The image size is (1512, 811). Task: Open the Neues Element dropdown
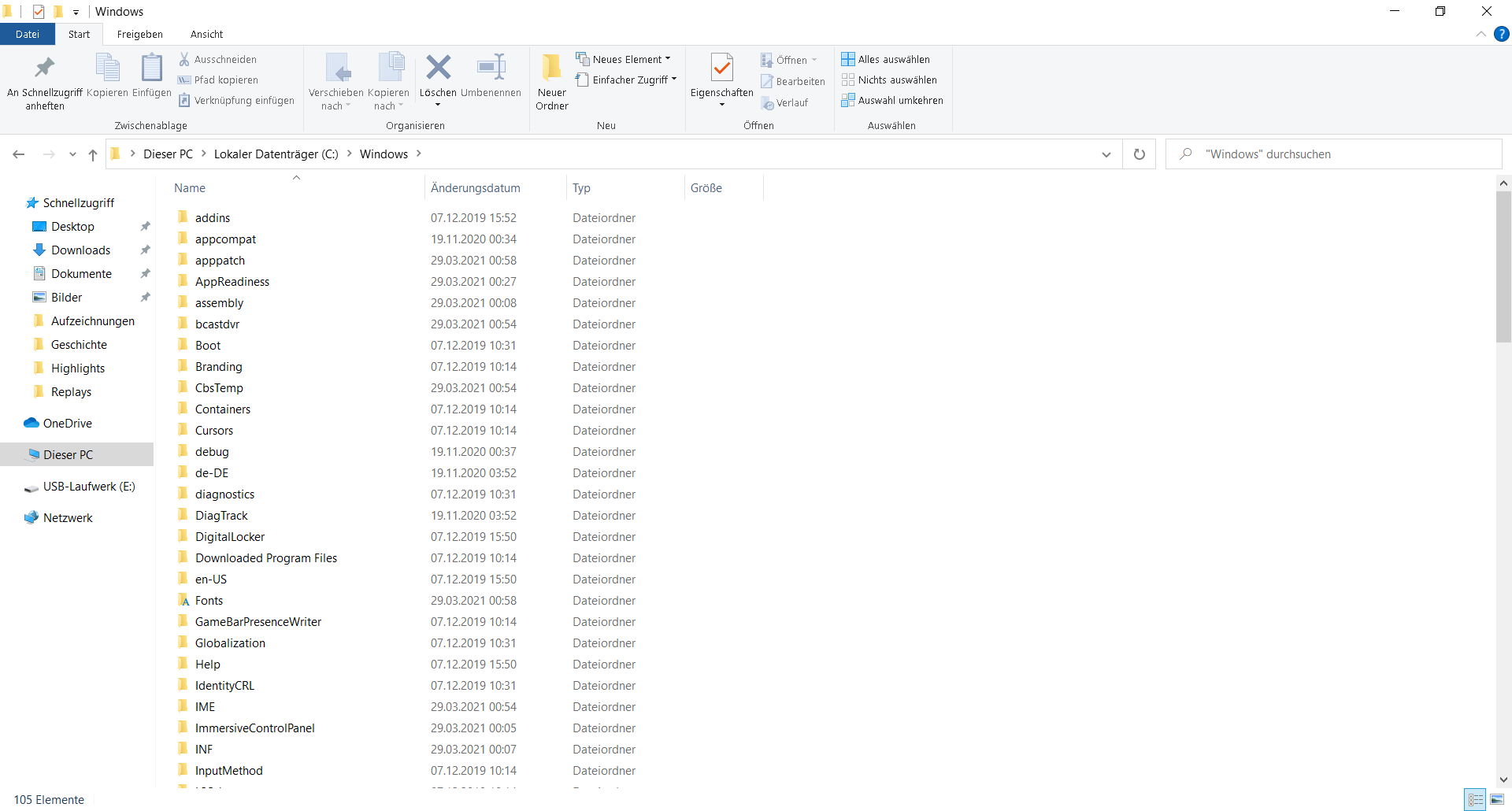point(668,59)
